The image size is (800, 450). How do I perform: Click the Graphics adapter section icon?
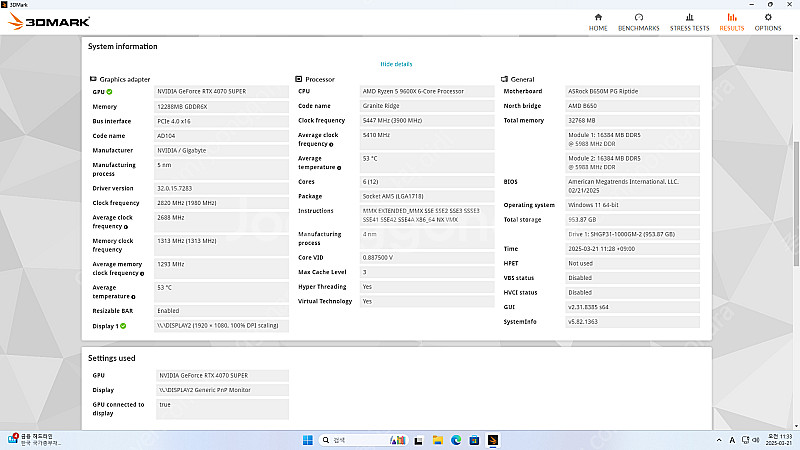93,79
